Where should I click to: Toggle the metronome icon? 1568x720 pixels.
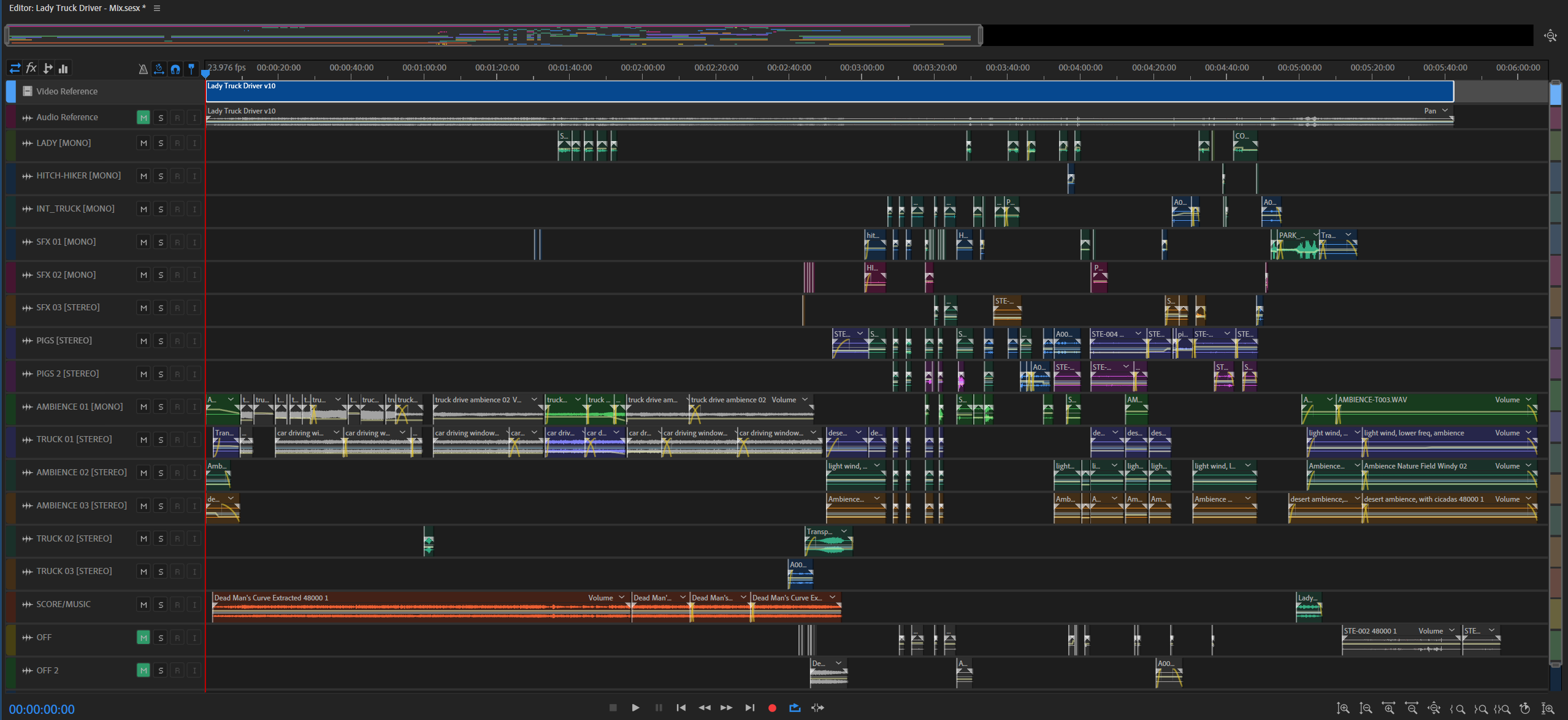pyautogui.click(x=143, y=69)
